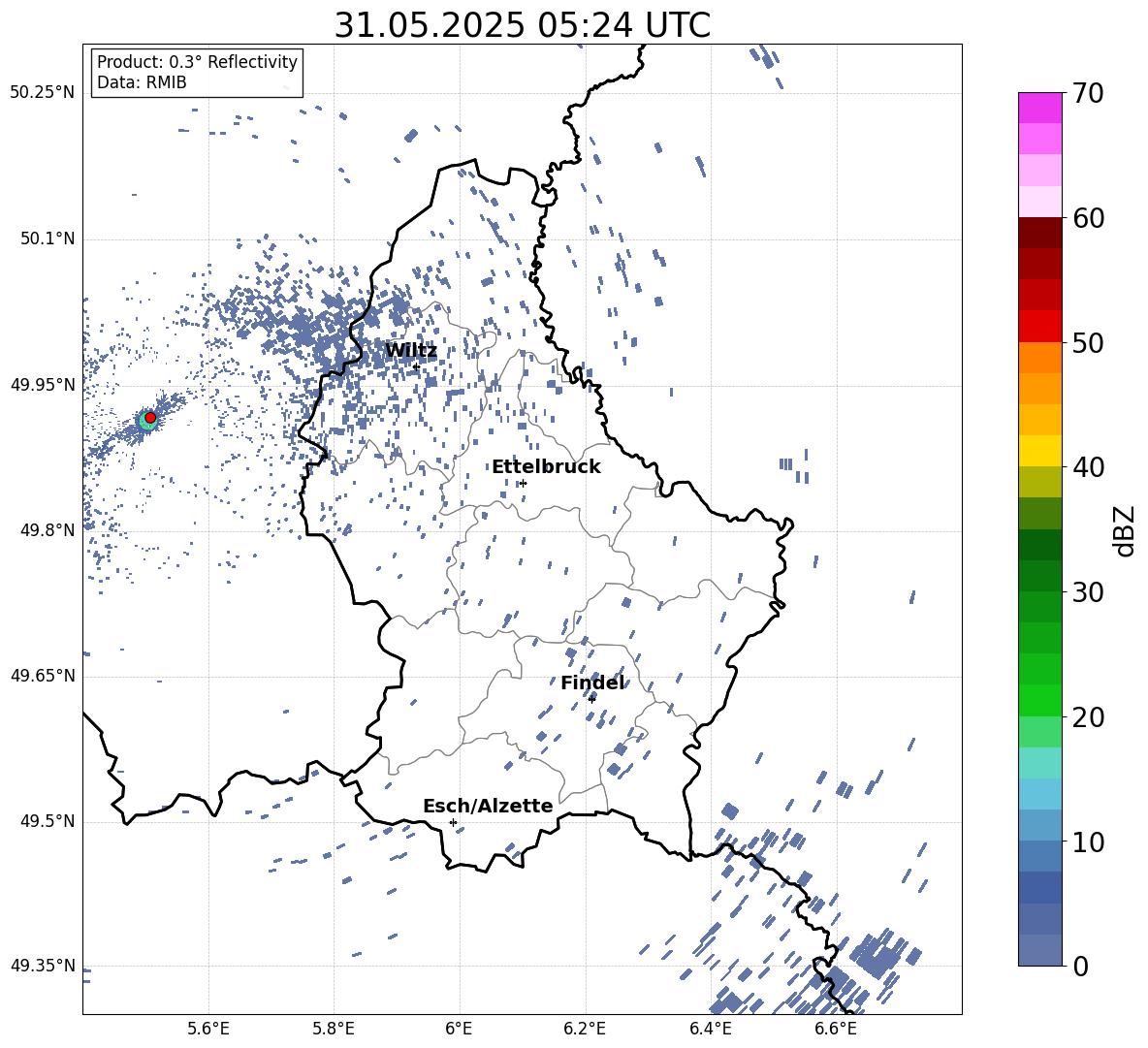Screen dimensions: 1148x1048
Task: Click the 'Findel' city label
Action: pyautogui.click(x=592, y=683)
